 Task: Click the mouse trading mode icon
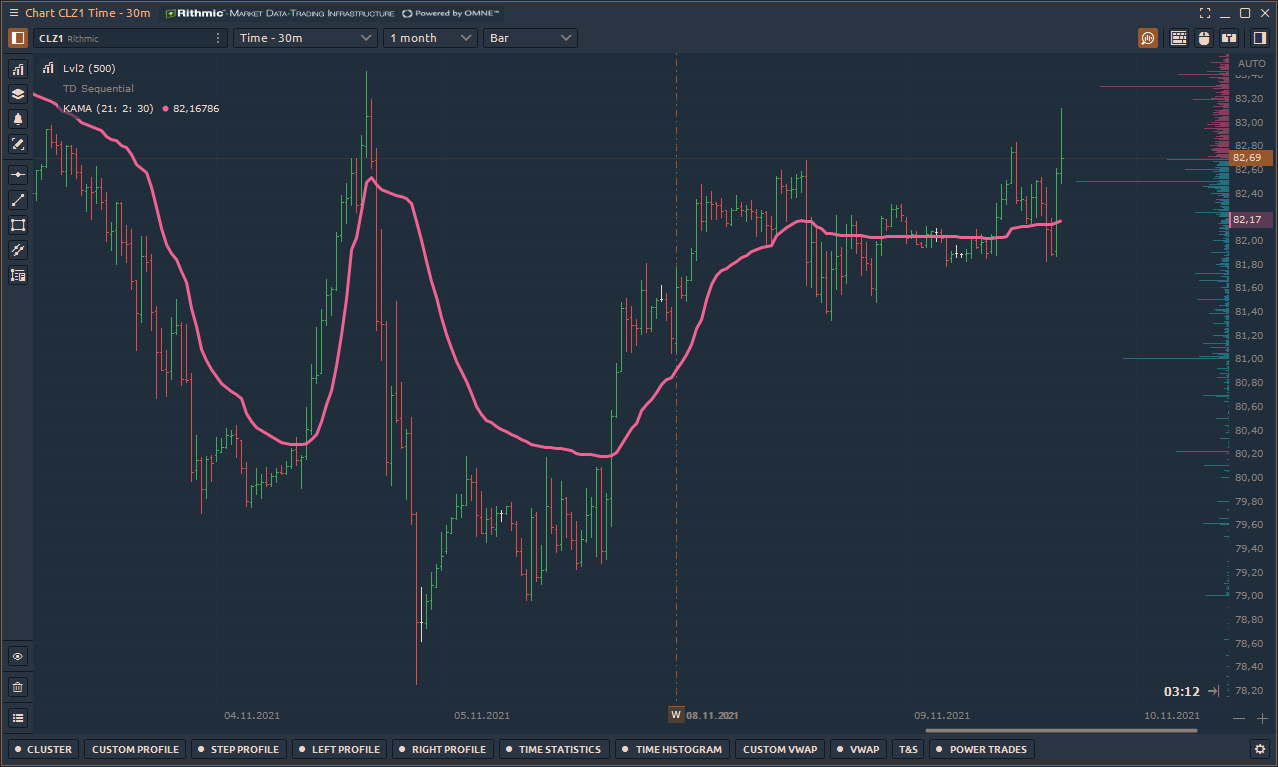[1204, 38]
